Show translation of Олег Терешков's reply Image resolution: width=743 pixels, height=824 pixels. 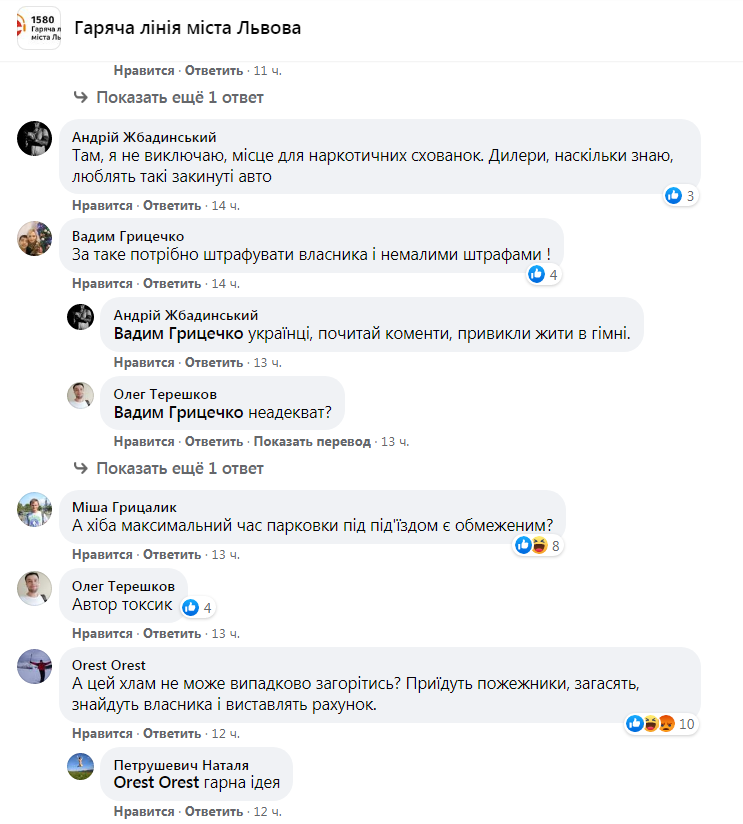tap(312, 441)
